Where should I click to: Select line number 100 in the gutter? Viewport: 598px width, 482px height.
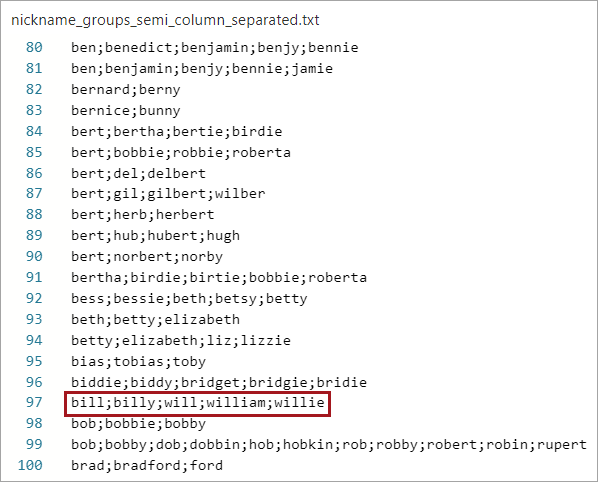pyautogui.click(x=30, y=465)
